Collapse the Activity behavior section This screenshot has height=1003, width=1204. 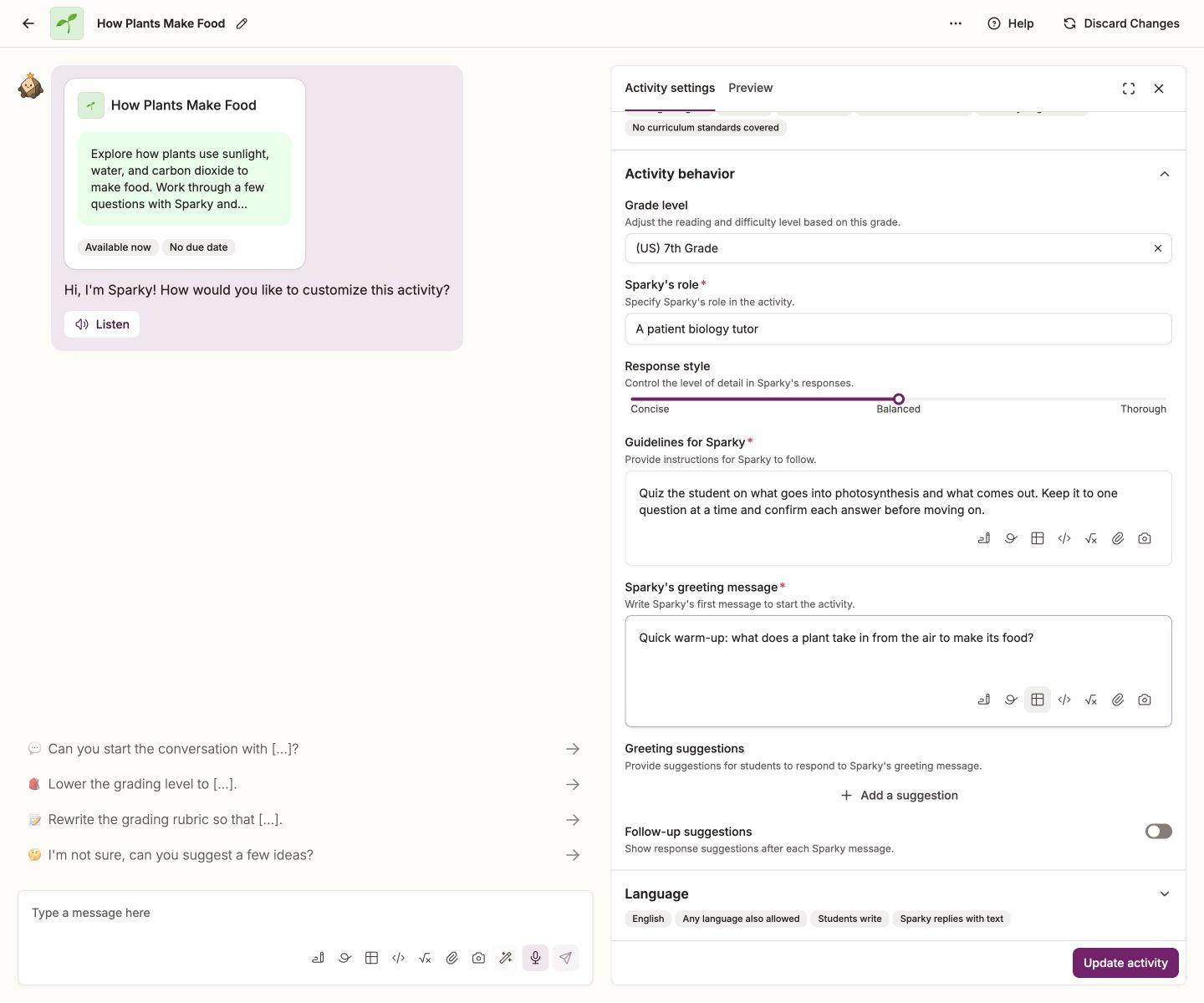pyautogui.click(x=1165, y=174)
